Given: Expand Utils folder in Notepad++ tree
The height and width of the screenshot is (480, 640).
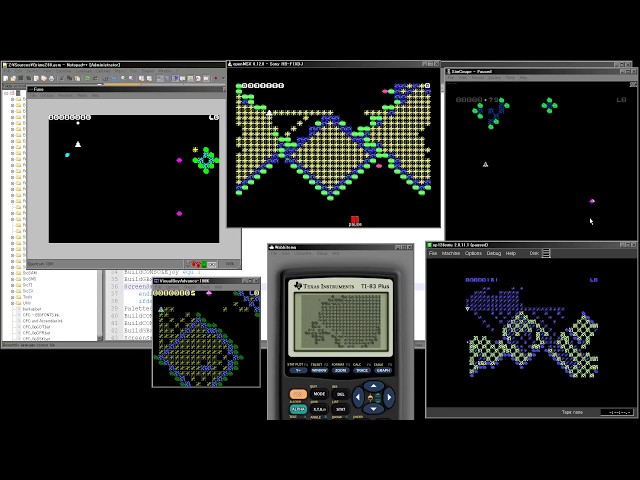Looking at the screenshot, I should click(12, 303).
